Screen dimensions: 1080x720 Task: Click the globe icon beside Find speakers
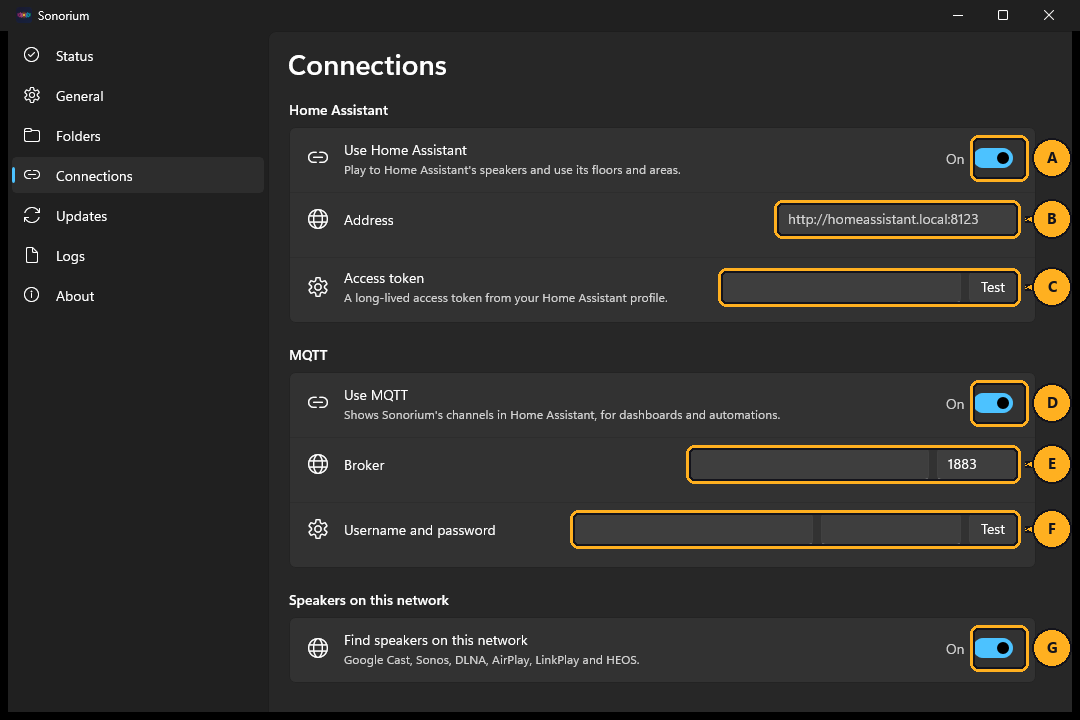(x=318, y=648)
